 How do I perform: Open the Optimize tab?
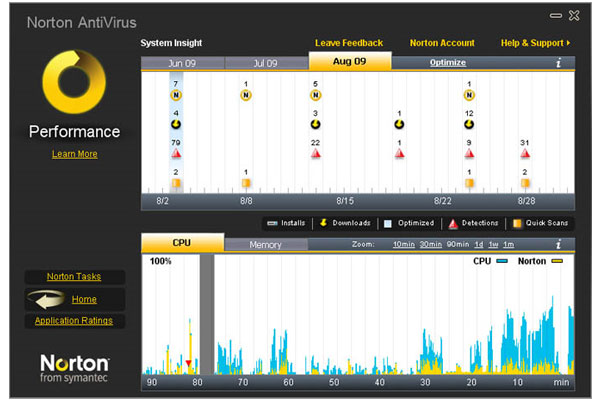[448, 62]
